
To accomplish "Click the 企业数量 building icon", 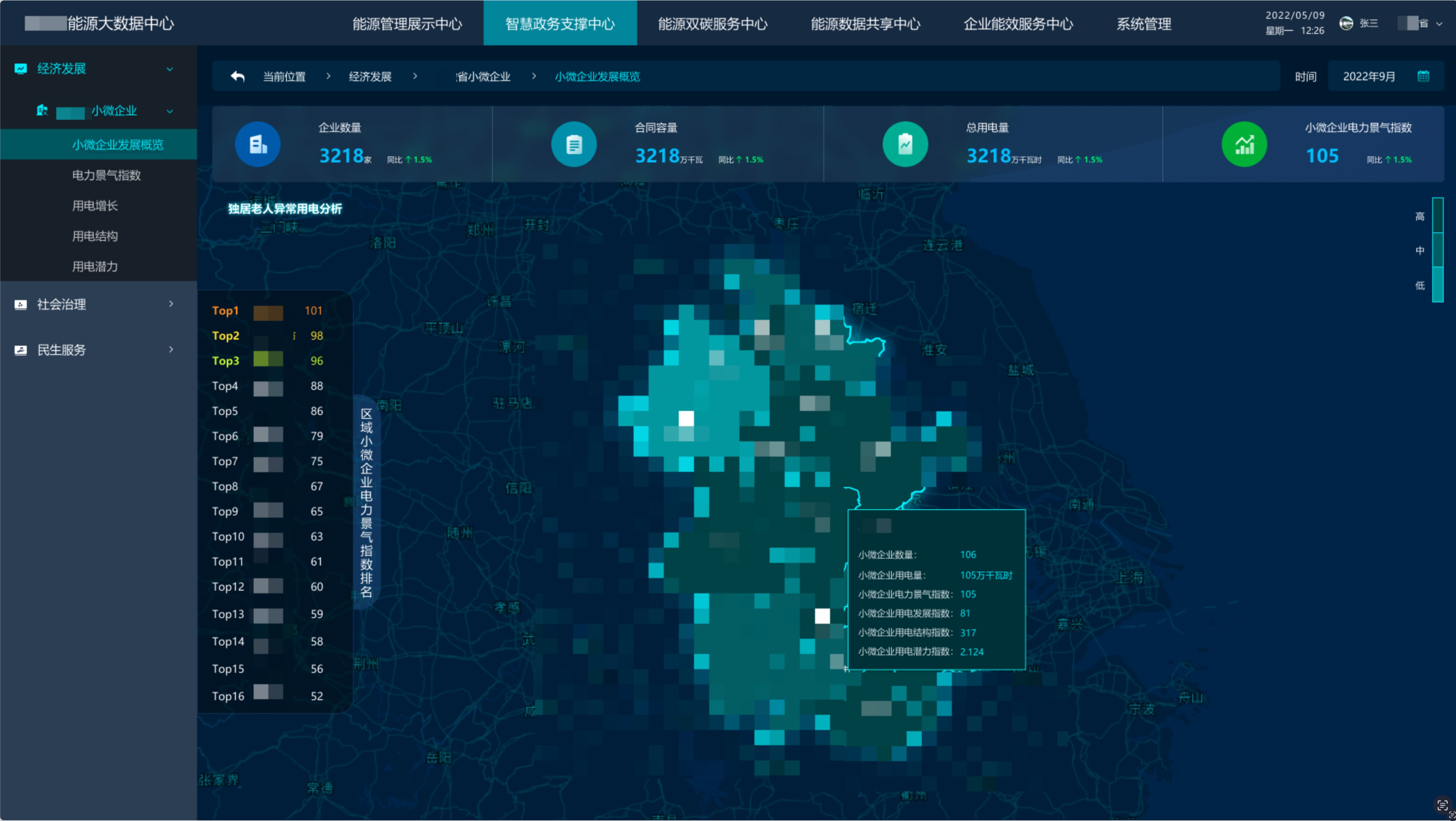I will point(258,144).
